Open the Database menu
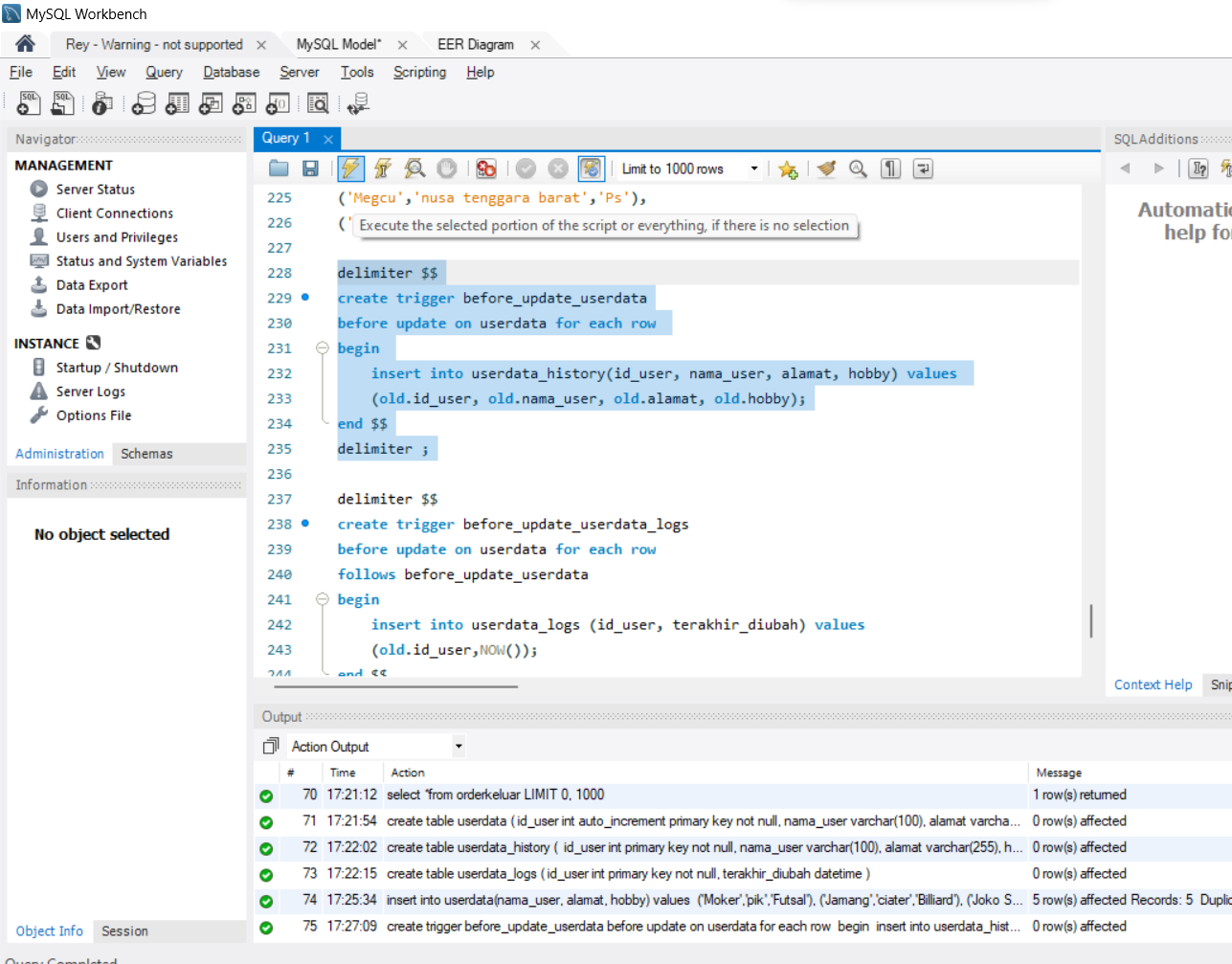The width and height of the screenshot is (1232, 964). pyautogui.click(x=231, y=72)
